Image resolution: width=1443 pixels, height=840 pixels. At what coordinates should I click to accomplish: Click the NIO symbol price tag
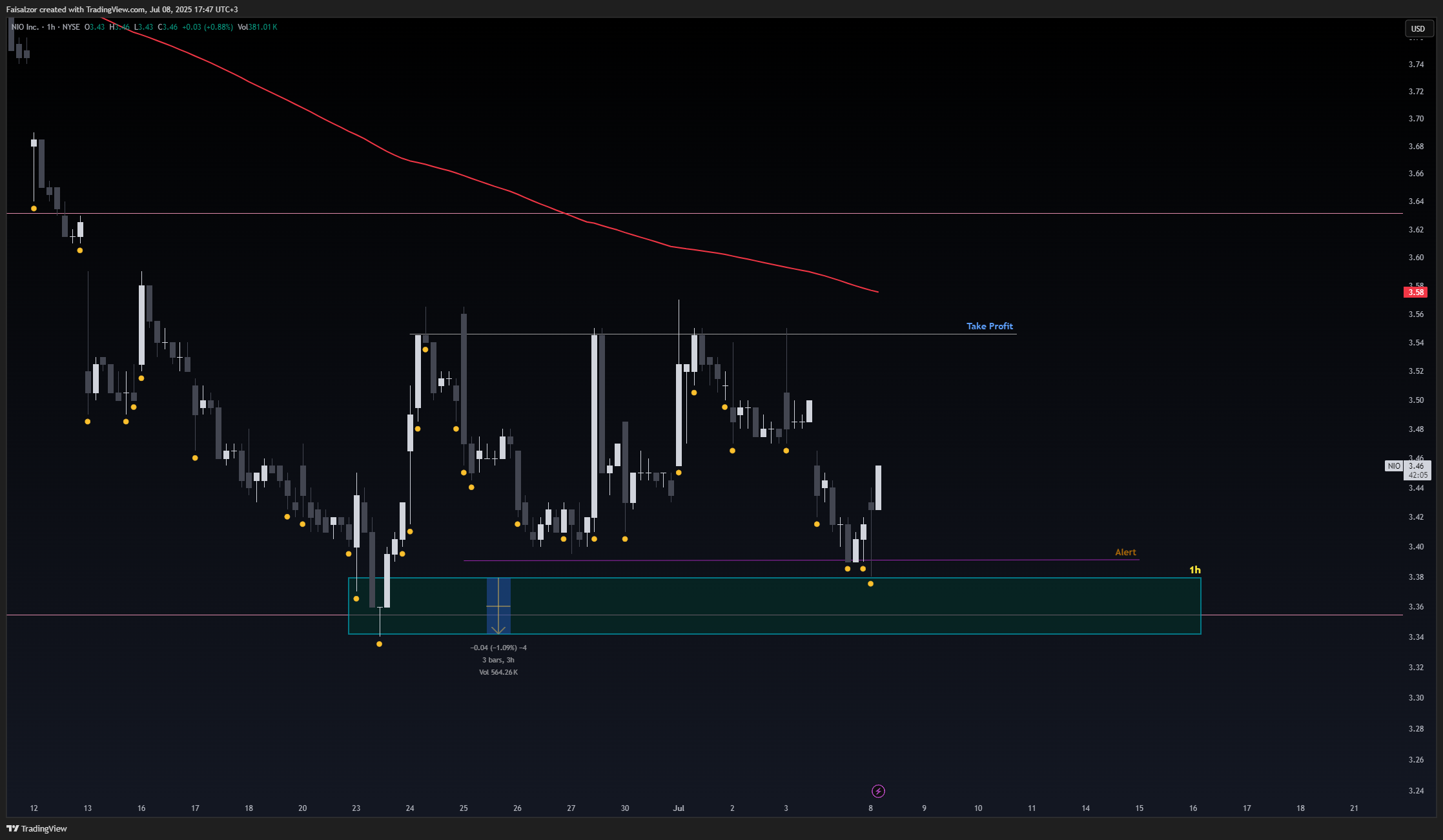1394,466
